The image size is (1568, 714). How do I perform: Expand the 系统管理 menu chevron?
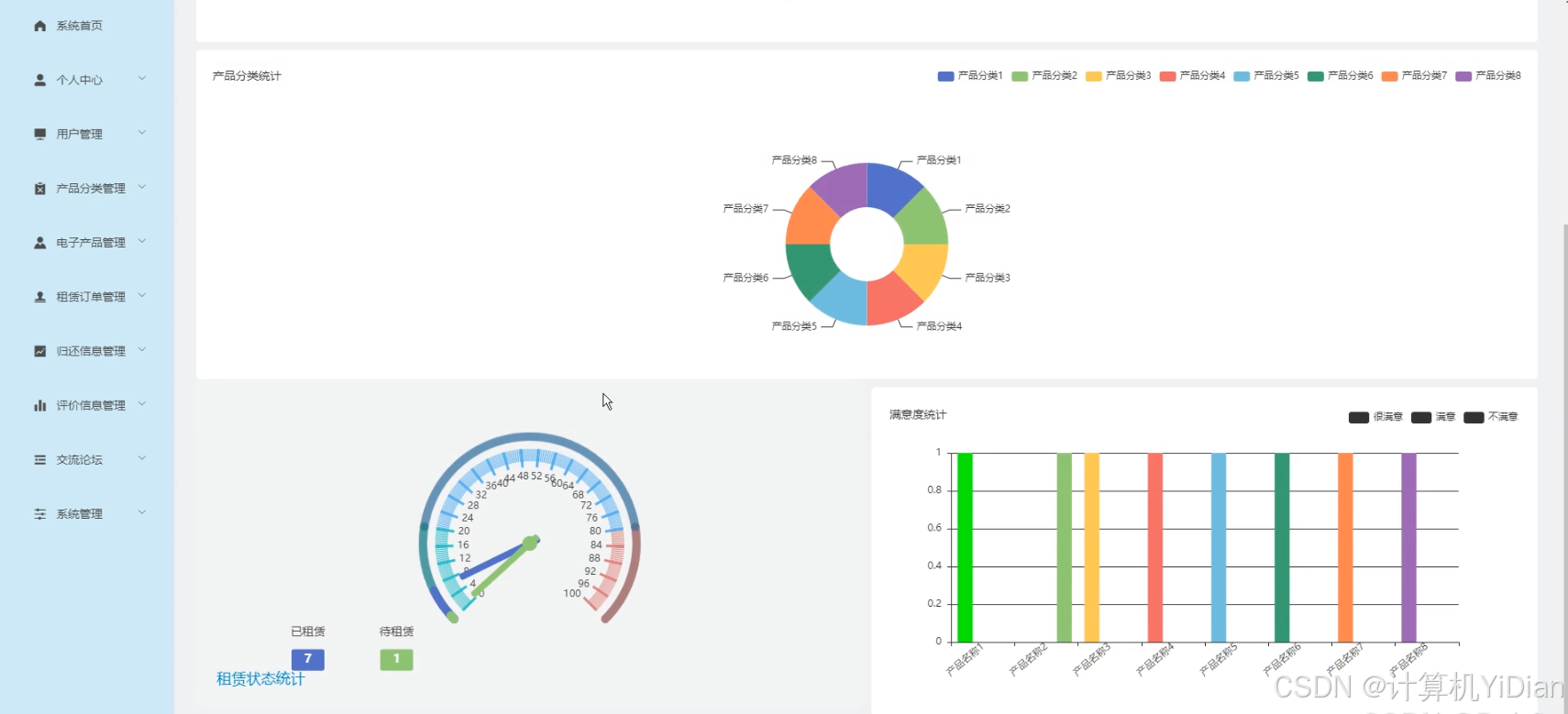pyautogui.click(x=142, y=512)
